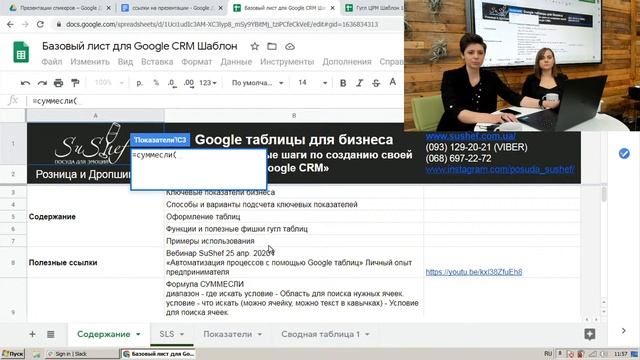Switch to the Показатели sheet tab

click(227, 334)
